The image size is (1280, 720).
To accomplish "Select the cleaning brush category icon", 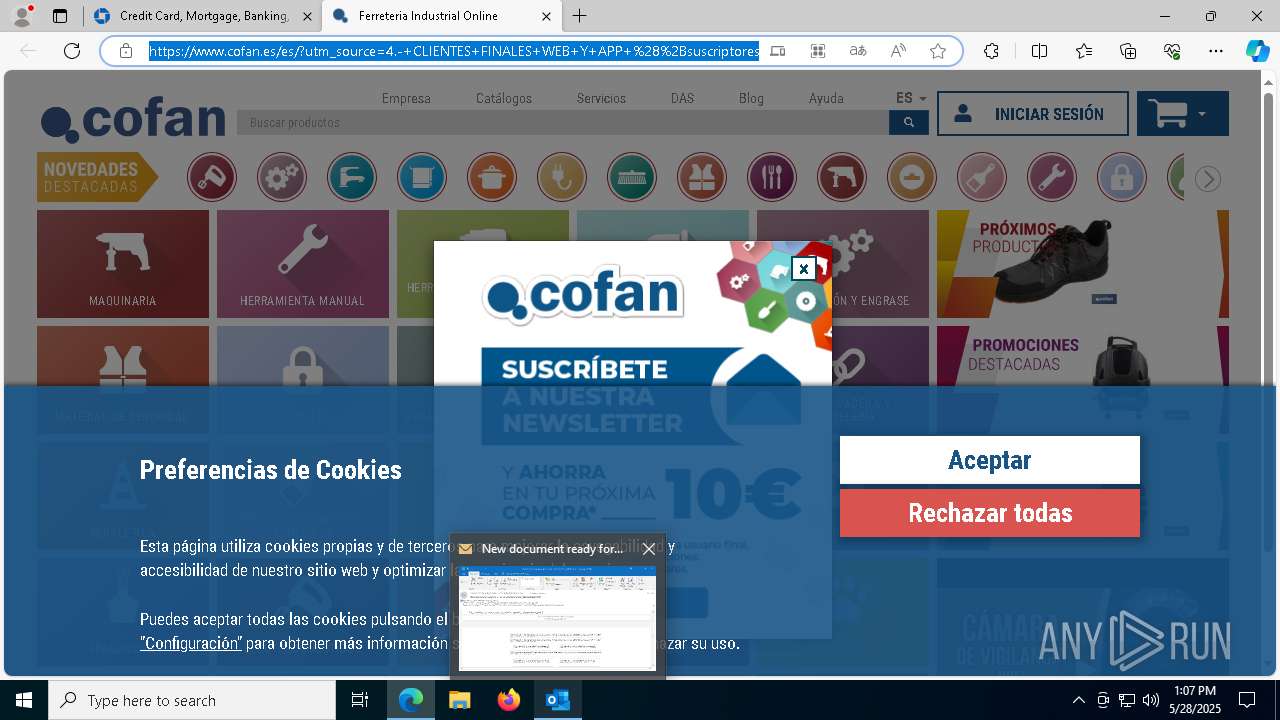I will (x=632, y=178).
